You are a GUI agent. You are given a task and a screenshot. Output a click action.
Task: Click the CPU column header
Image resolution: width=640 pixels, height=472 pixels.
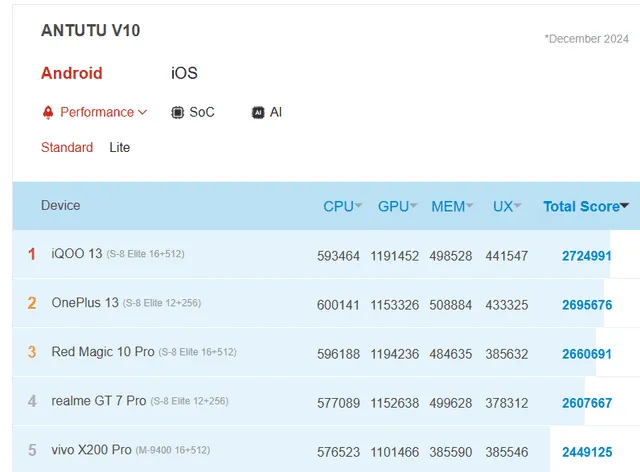point(338,206)
